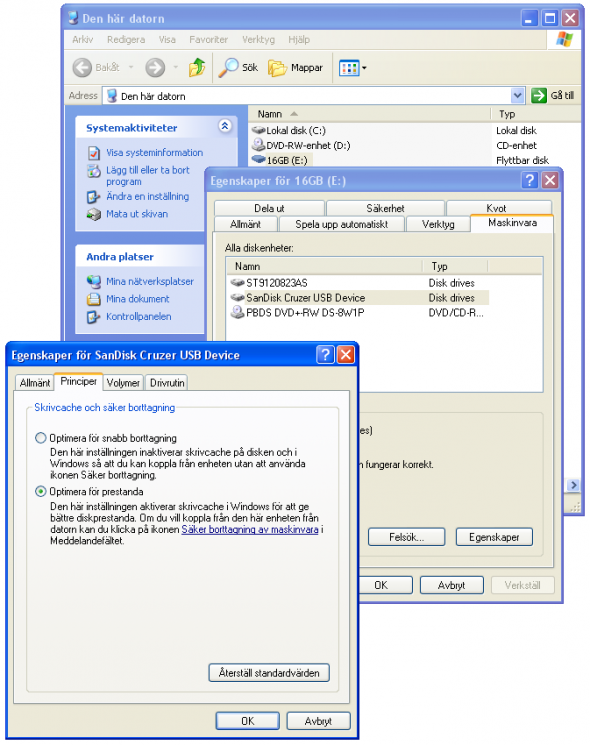Click the Mata ut skivan icon
This screenshot has width=590, height=745.
click(94, 214)
